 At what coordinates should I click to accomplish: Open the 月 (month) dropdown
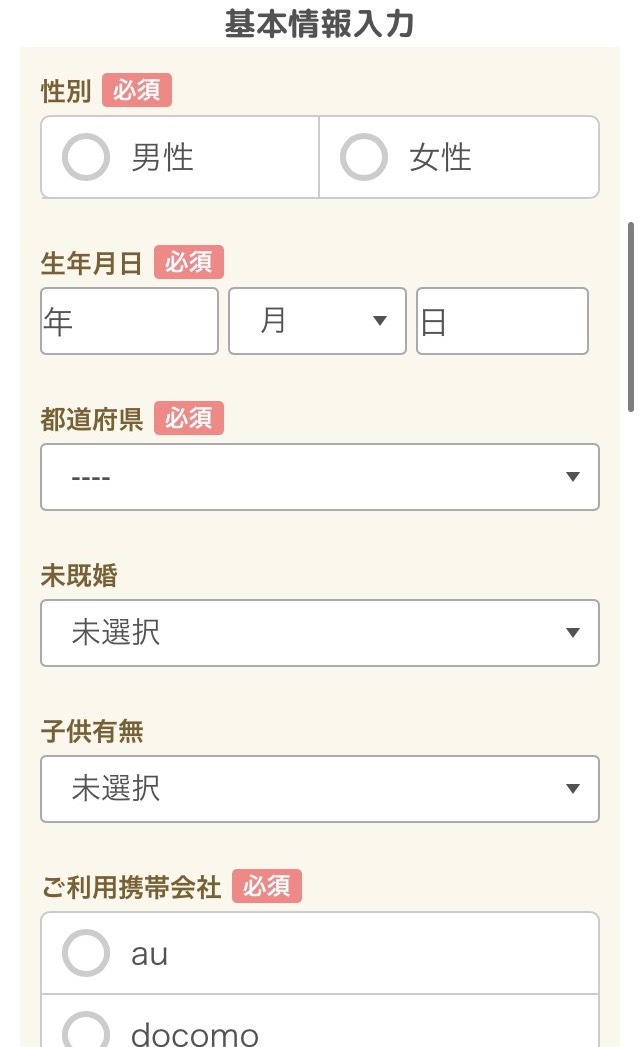(316, 320)
